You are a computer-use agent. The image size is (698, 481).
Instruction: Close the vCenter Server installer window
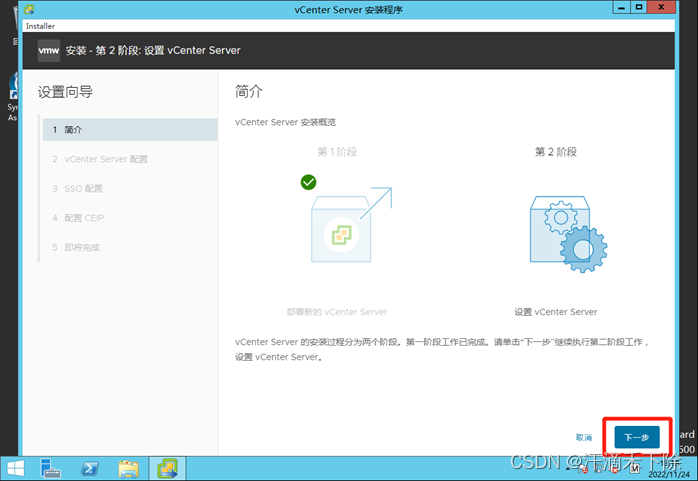click(x=661, y=7)
